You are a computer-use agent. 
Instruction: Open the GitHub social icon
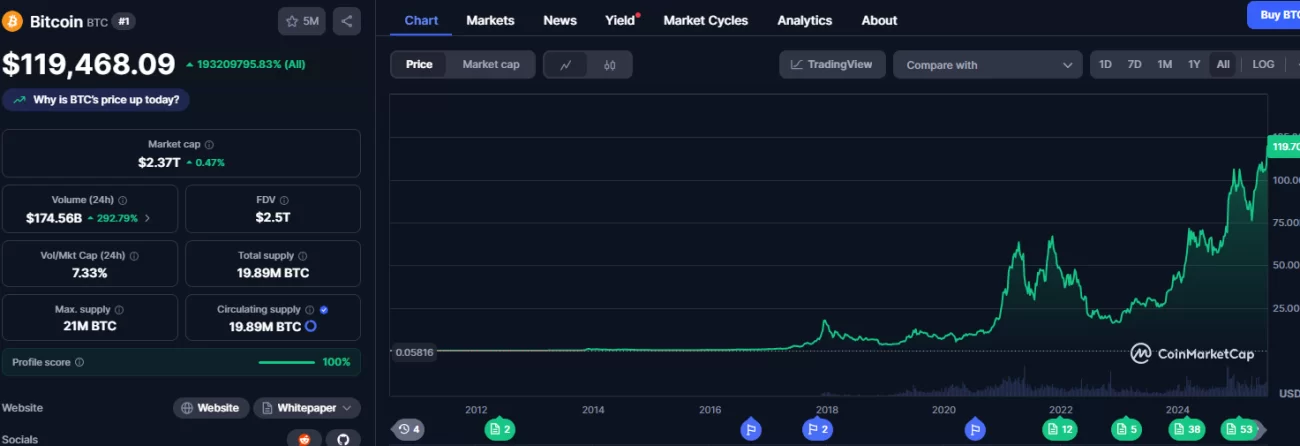click(x=343, y=439)
